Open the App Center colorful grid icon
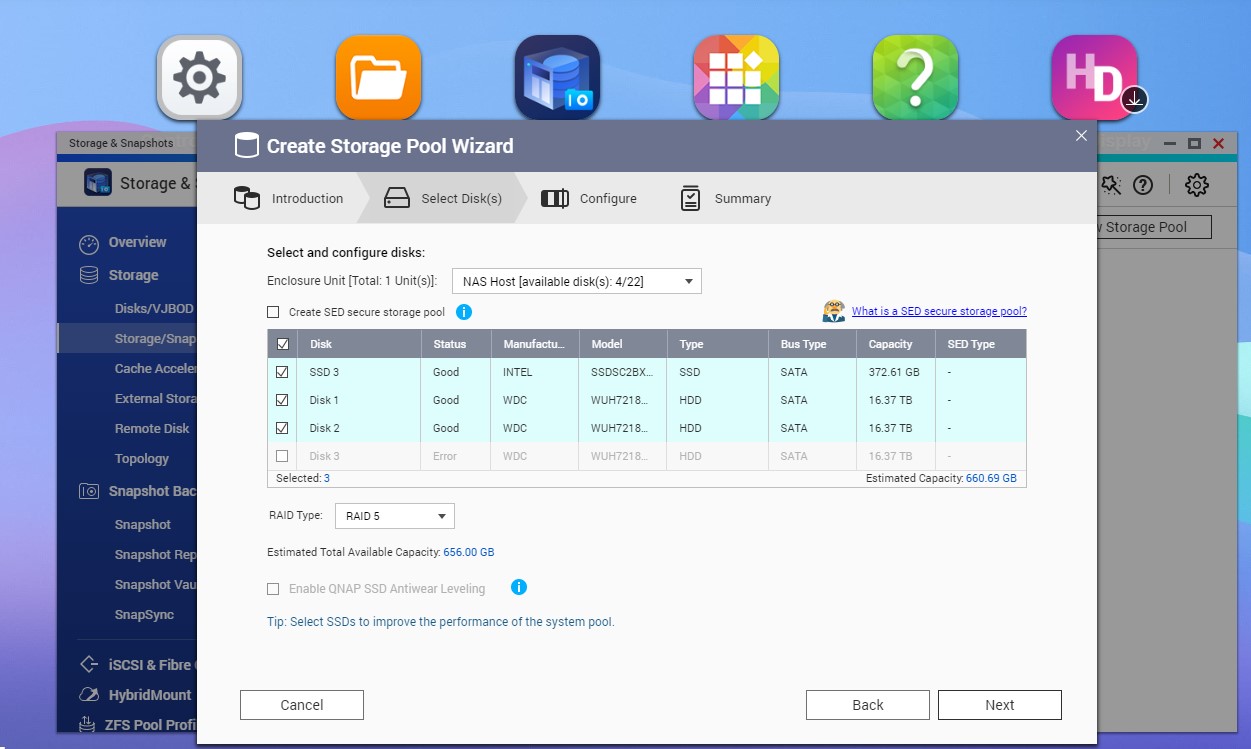1251x749 pixels. (x=736, y=78)
